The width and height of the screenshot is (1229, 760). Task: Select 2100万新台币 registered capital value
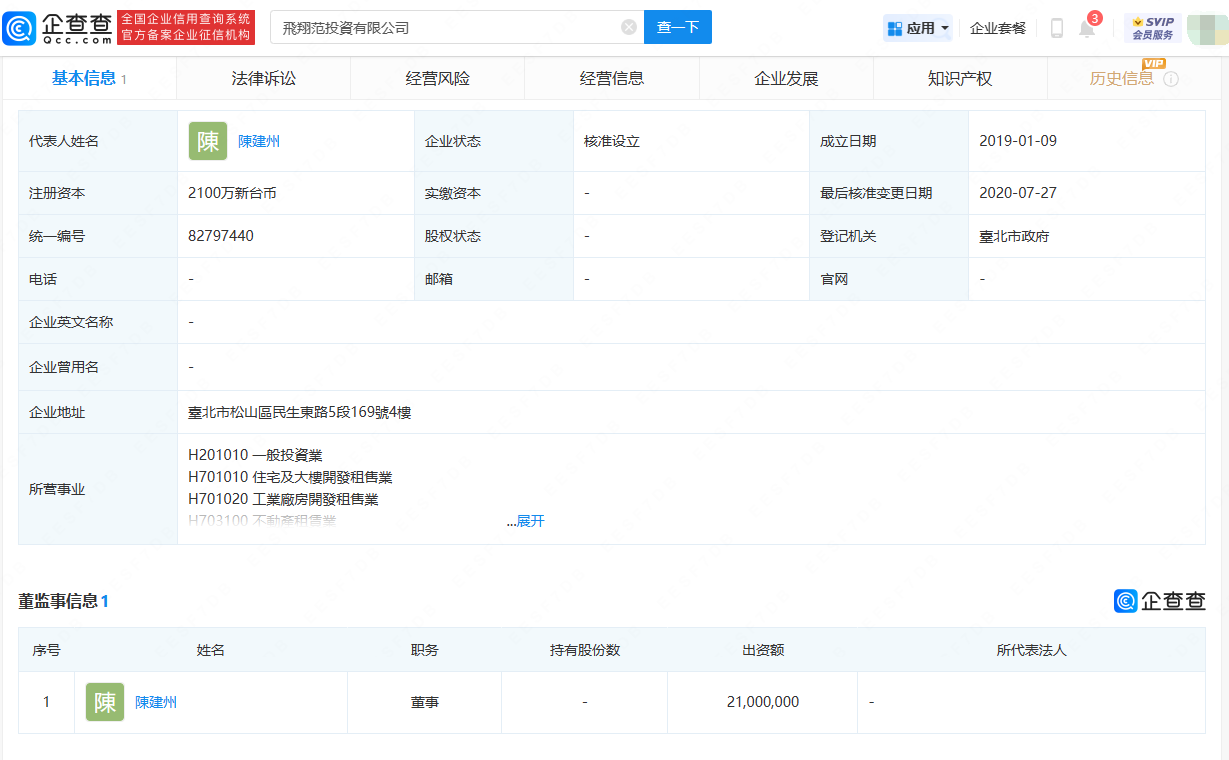pos(232,193)
